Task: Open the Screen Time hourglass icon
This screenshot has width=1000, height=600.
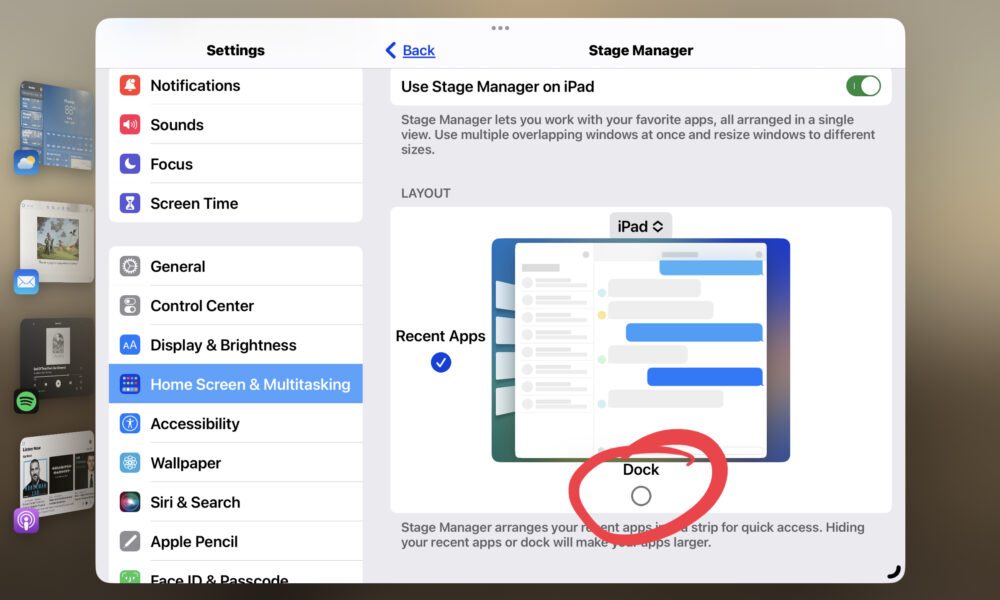Action: coord(130,203)
